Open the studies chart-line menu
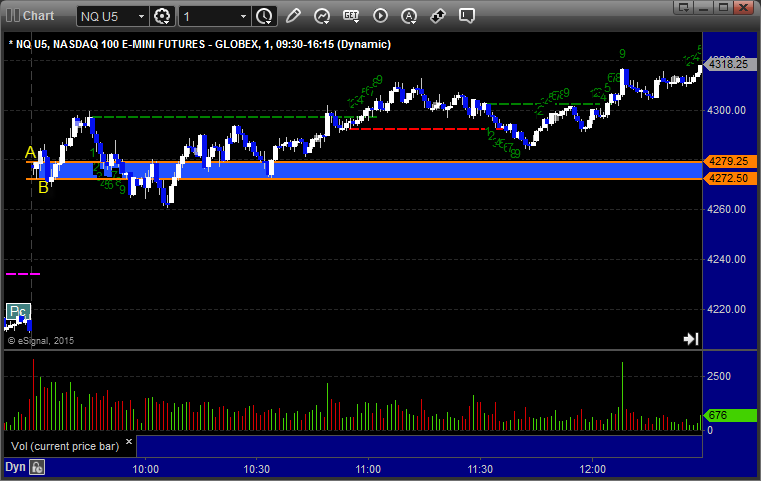Image resolution: width=761 pixels, height=481 pixels. (322, 16)
